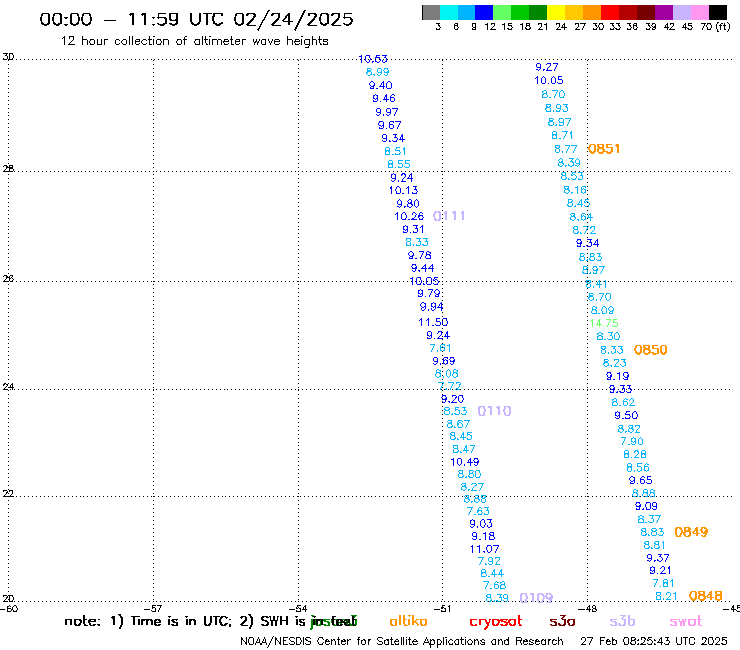Select the purple 42 ft legend swatch

click(x=664, y=12)
